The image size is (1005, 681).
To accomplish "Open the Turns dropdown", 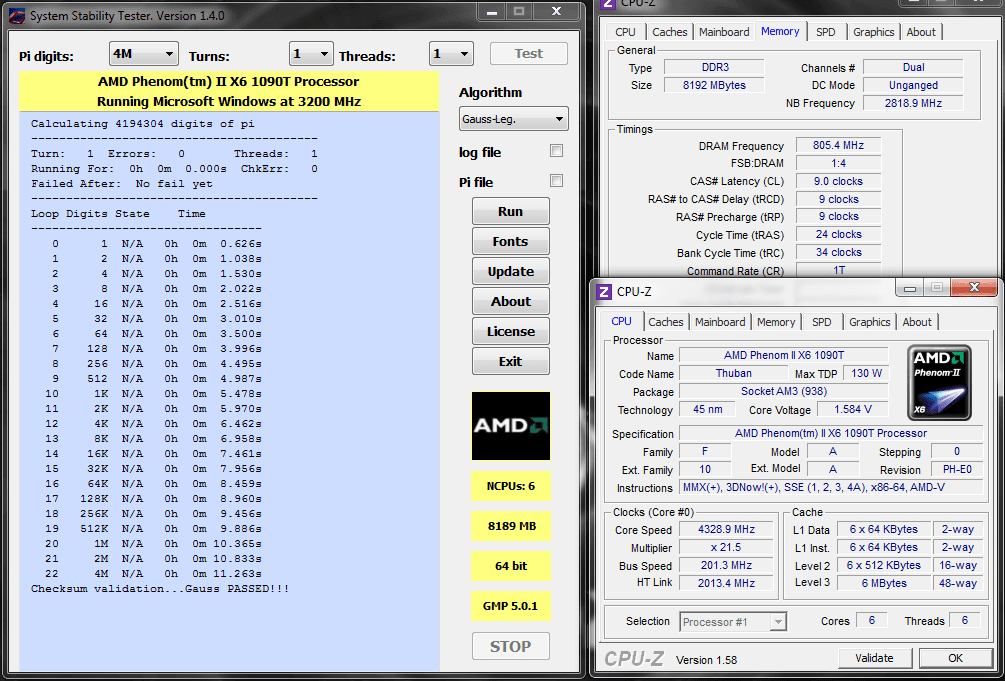I will (x=311, y=55).
